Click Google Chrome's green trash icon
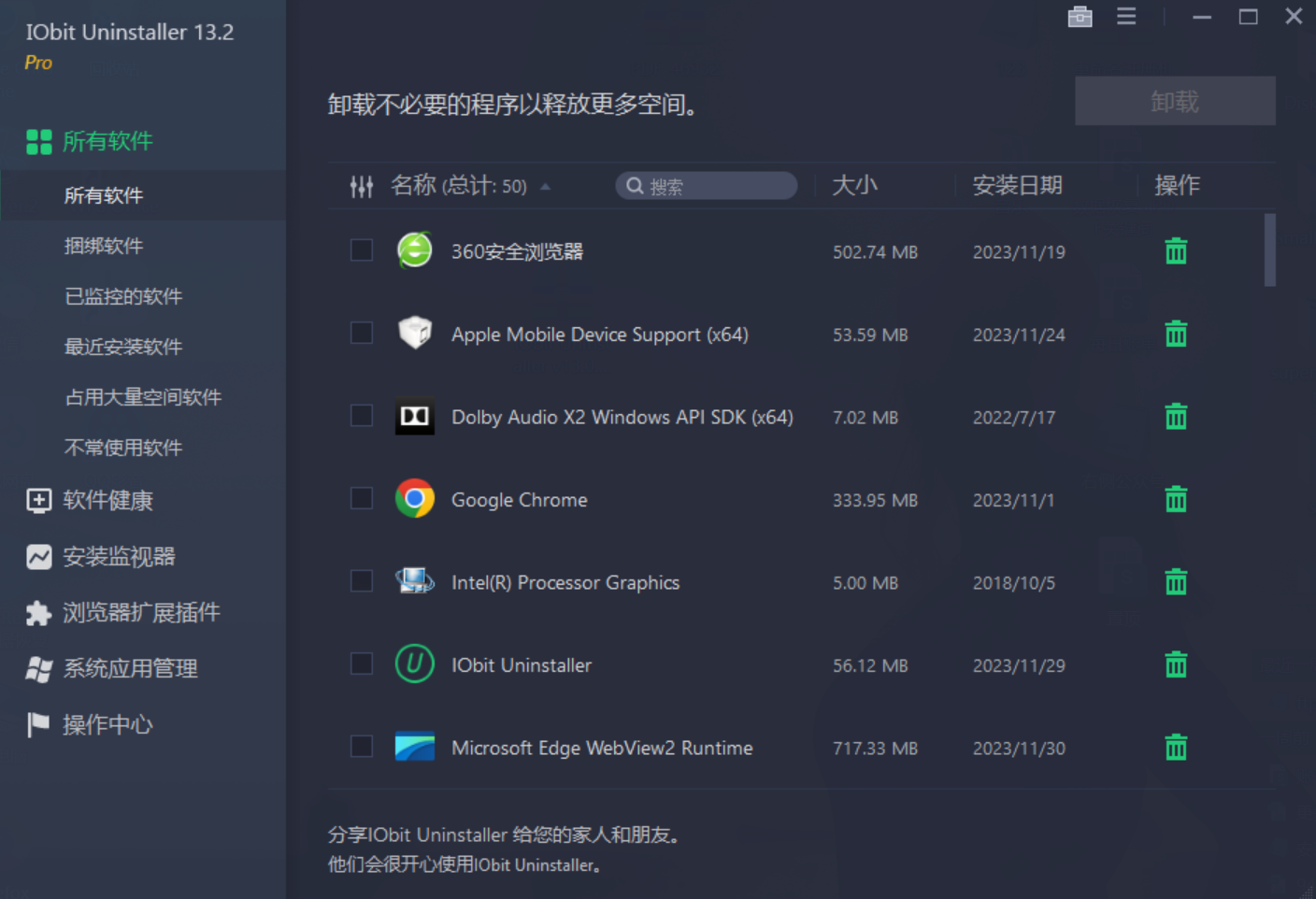This screenshot has height=899, width=1316. (x=1176, y=499)
